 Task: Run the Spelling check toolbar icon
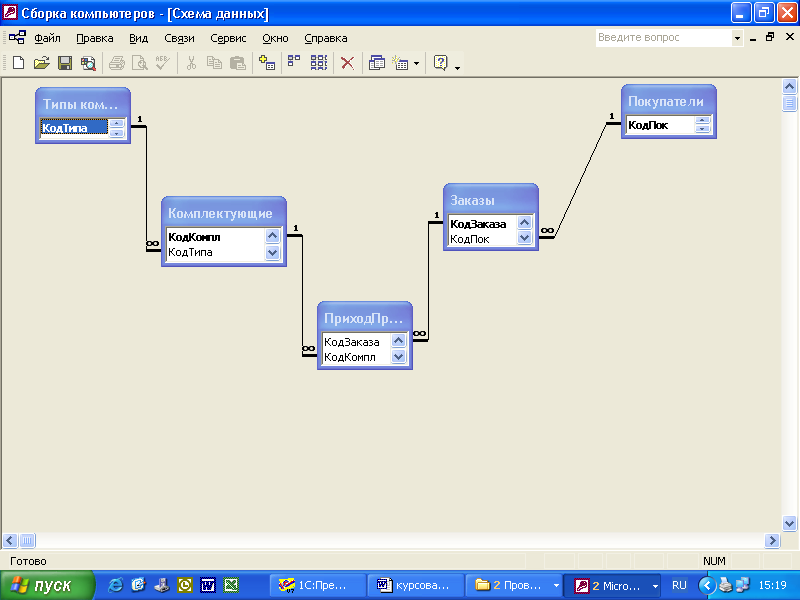[x=163, y=63]
